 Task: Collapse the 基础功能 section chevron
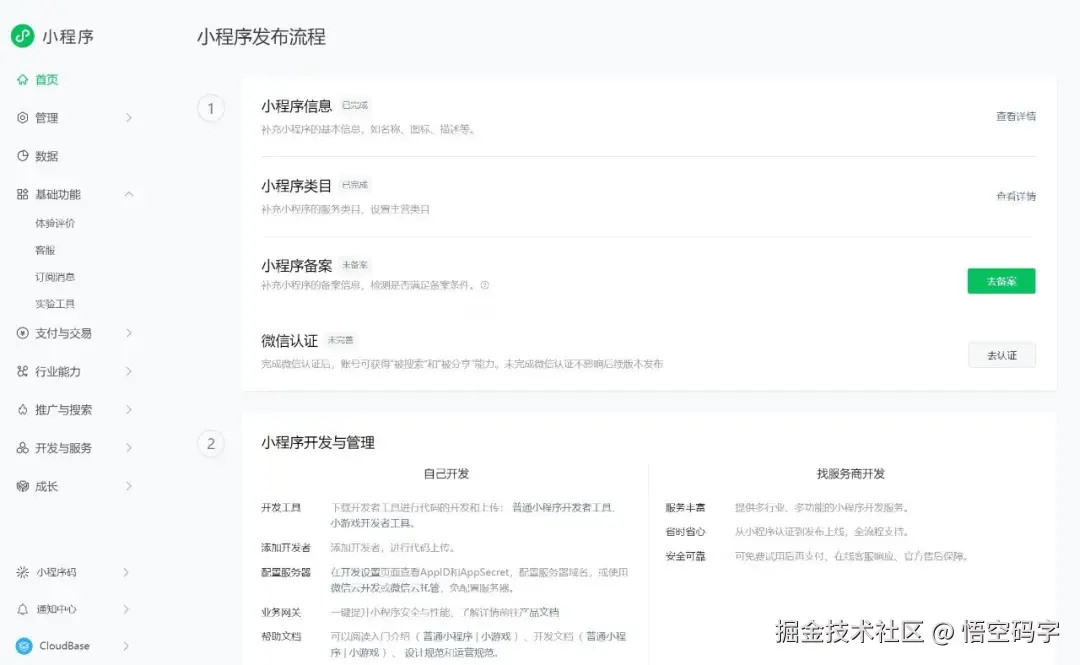[x=128, y=194]
